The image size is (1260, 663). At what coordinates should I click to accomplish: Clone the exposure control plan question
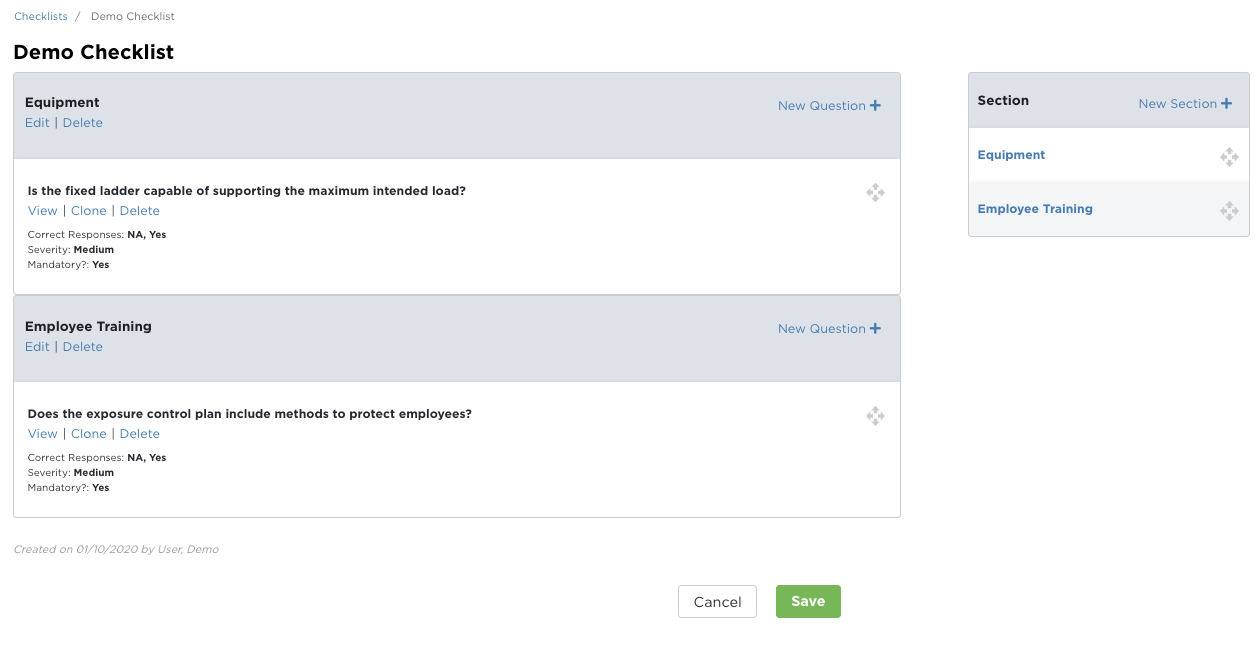(89, 434)
